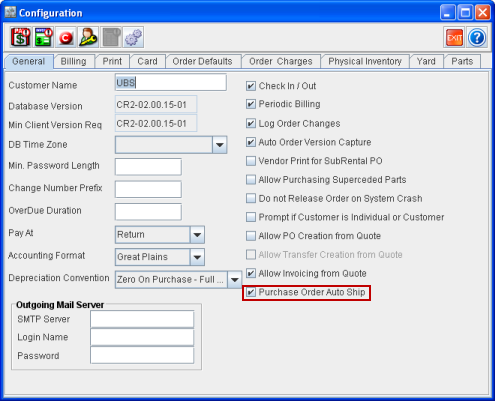Switch to the Billing tab
Image resolution: width=495 pixels, height=401 pixels.
click(74, 62)
